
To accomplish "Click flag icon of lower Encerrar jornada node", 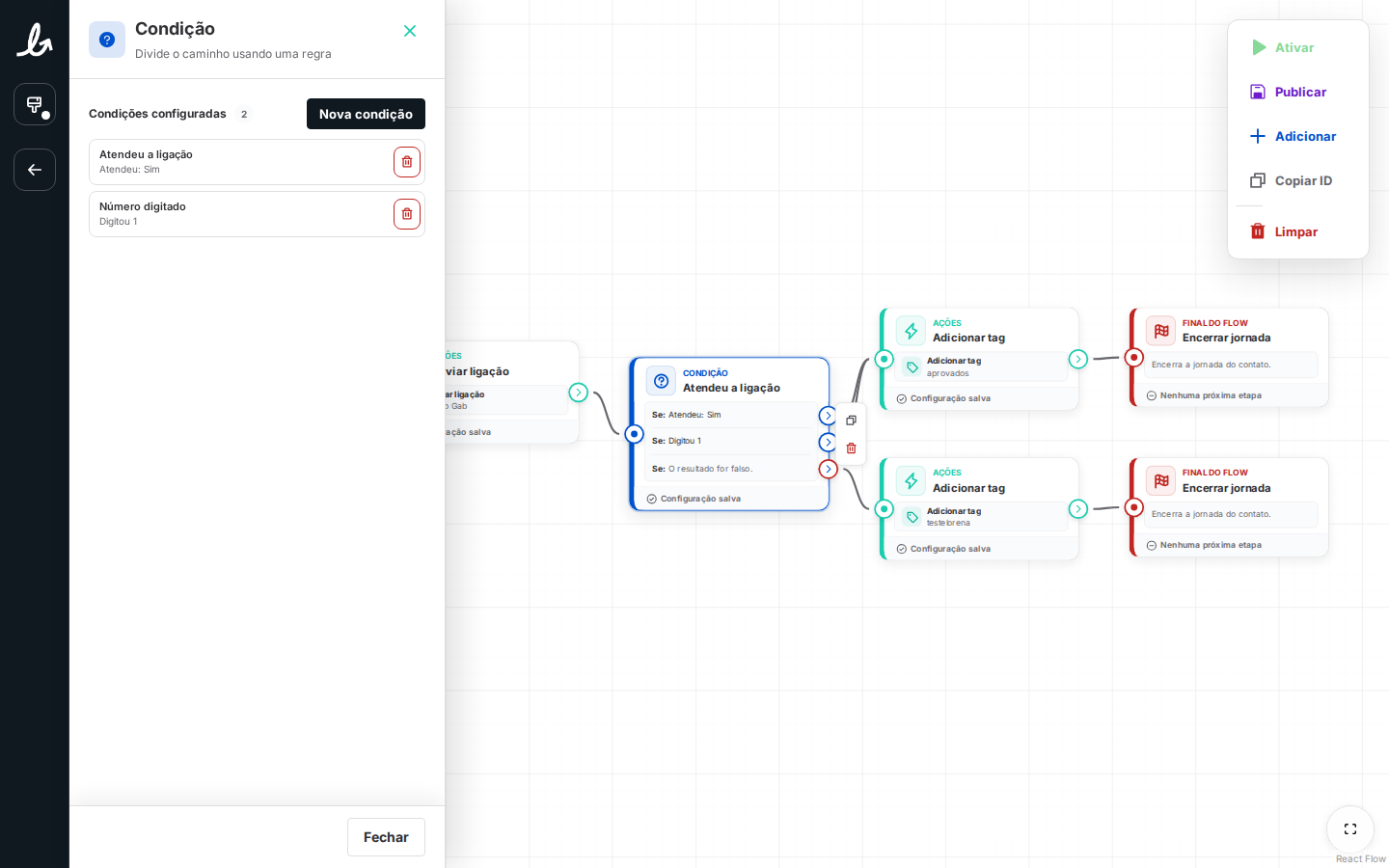I will coord(1160,481).
